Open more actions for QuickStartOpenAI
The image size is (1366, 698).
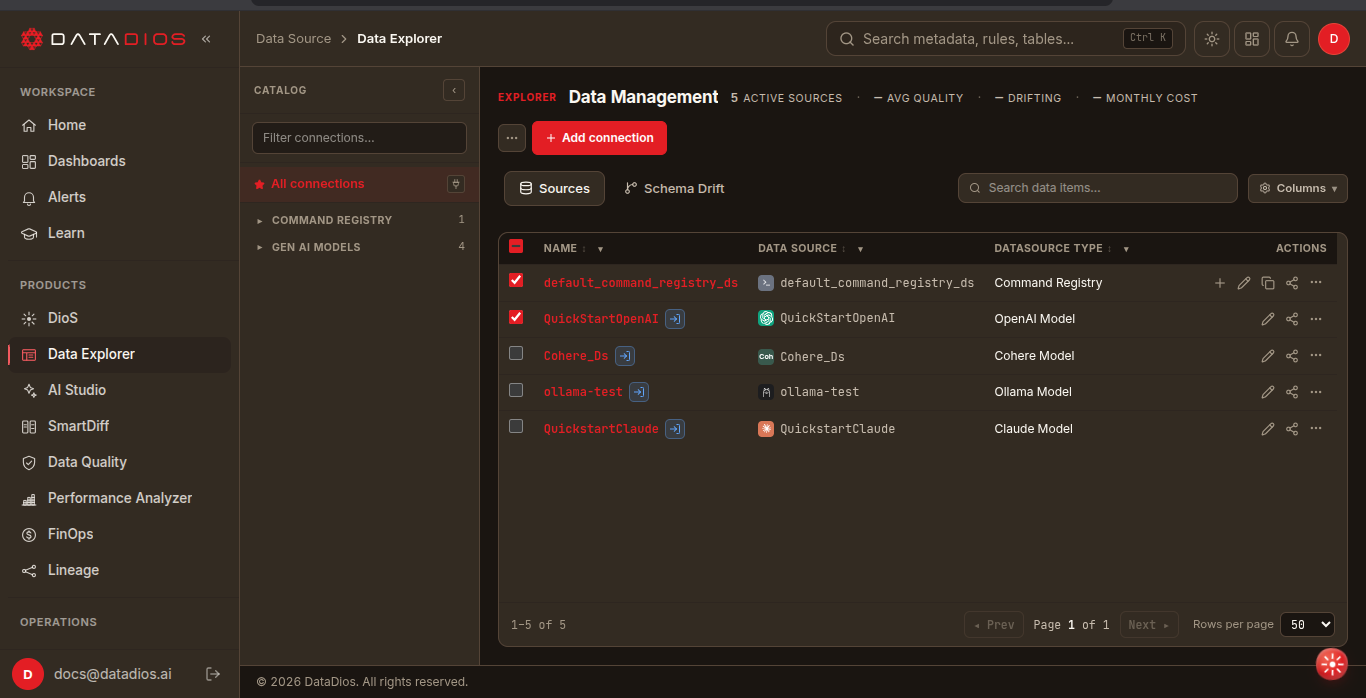point(1316,319)
